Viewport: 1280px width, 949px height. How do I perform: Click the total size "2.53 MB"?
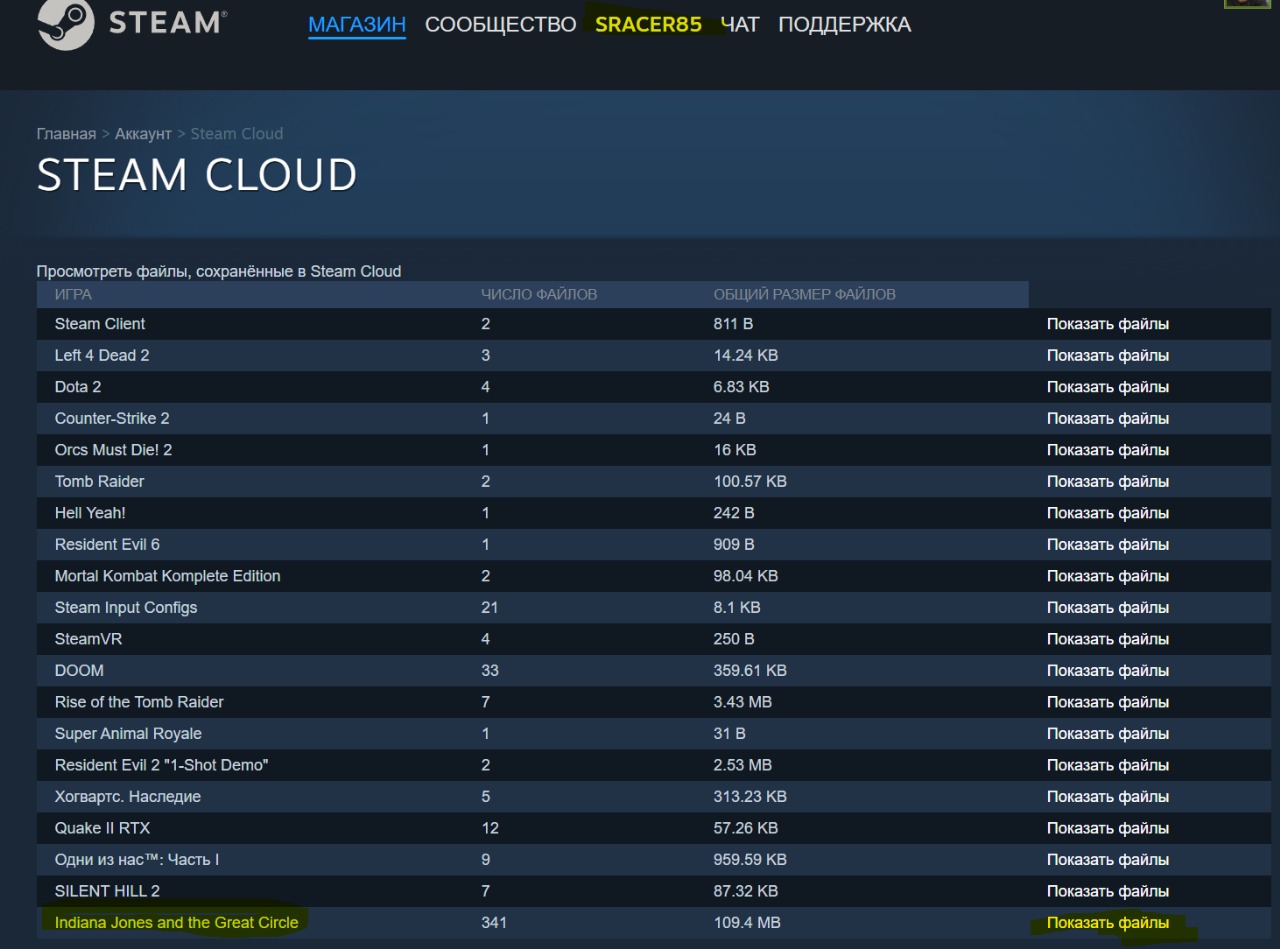(743, 765)
